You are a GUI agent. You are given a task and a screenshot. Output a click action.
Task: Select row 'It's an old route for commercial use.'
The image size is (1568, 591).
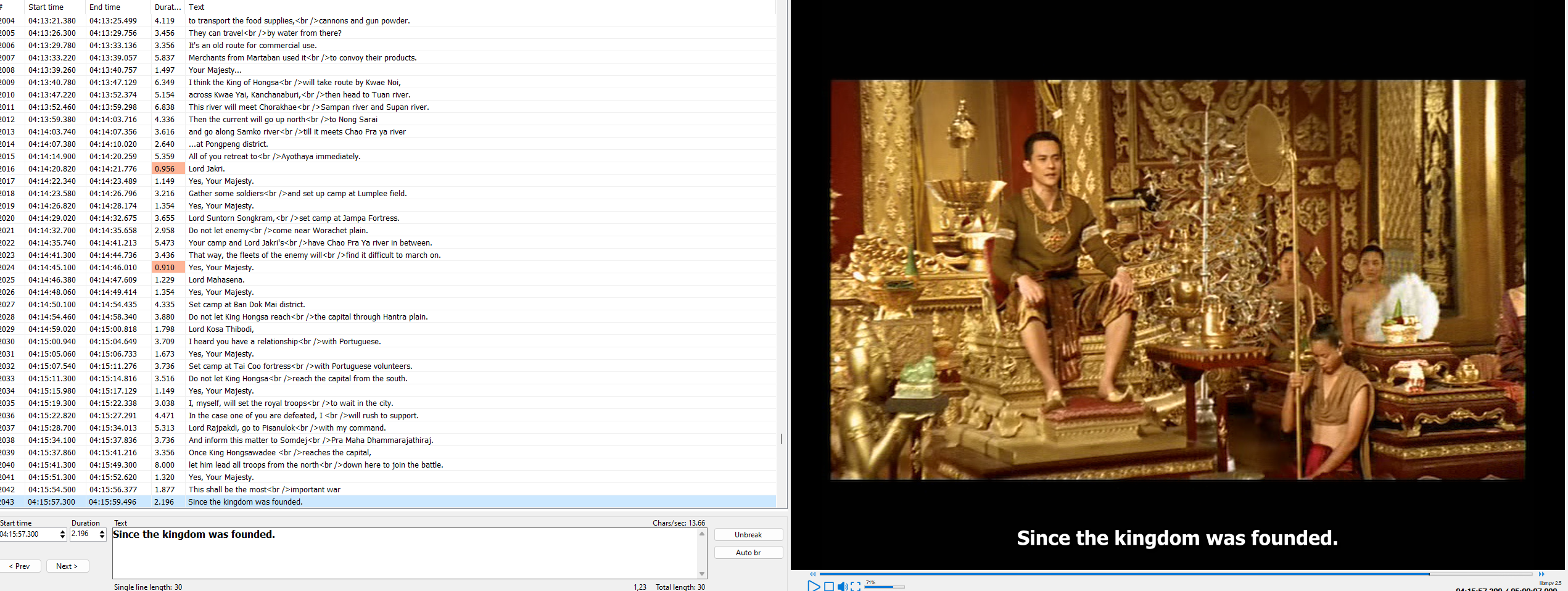(387, 46)
